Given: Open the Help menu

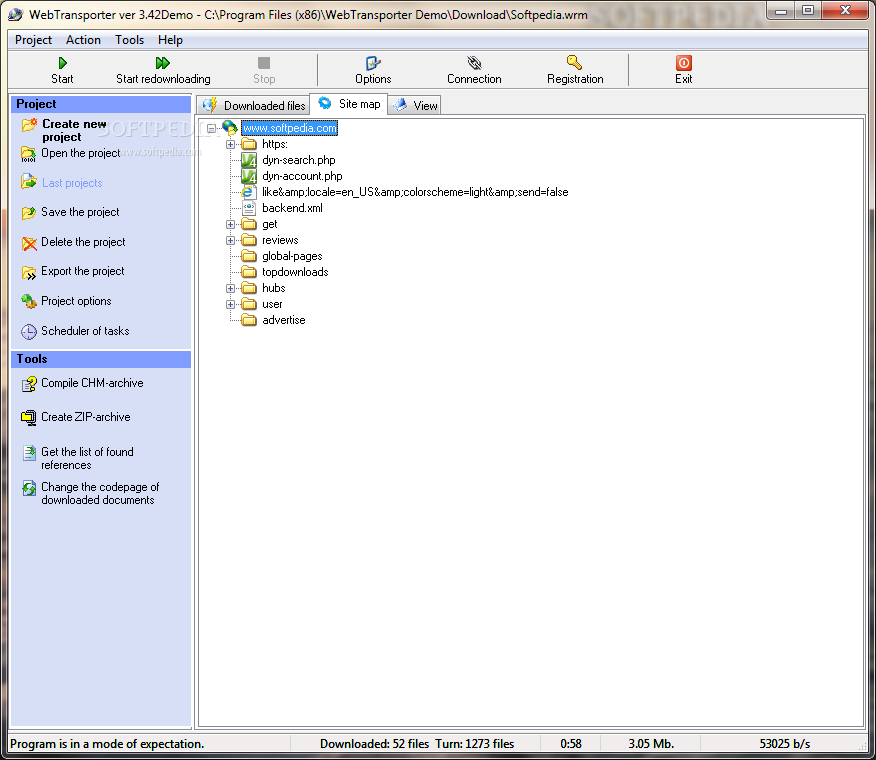Looking at the screenshot, I should (170, 40).
